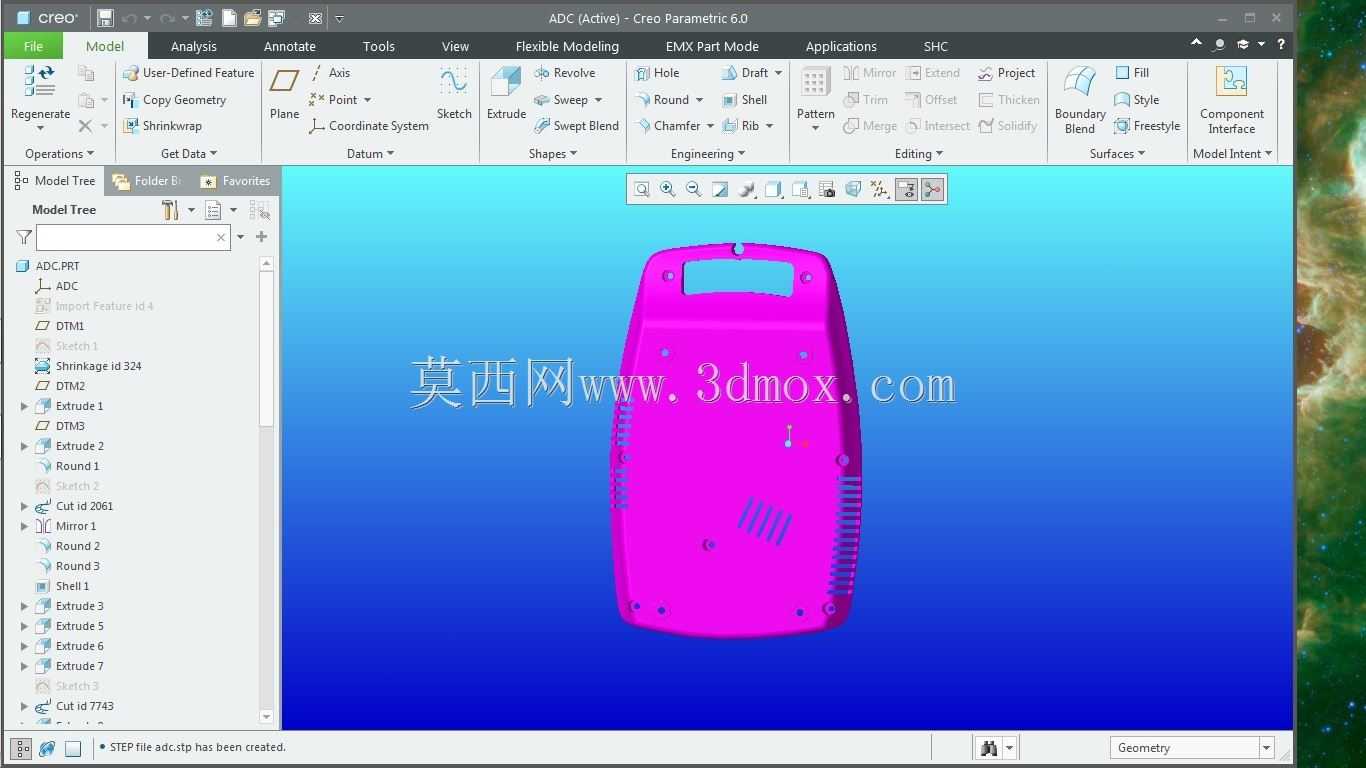Viewport: 1366px width, 768px height.
Task: Click the Open folder icon
Action: point(253,18)
